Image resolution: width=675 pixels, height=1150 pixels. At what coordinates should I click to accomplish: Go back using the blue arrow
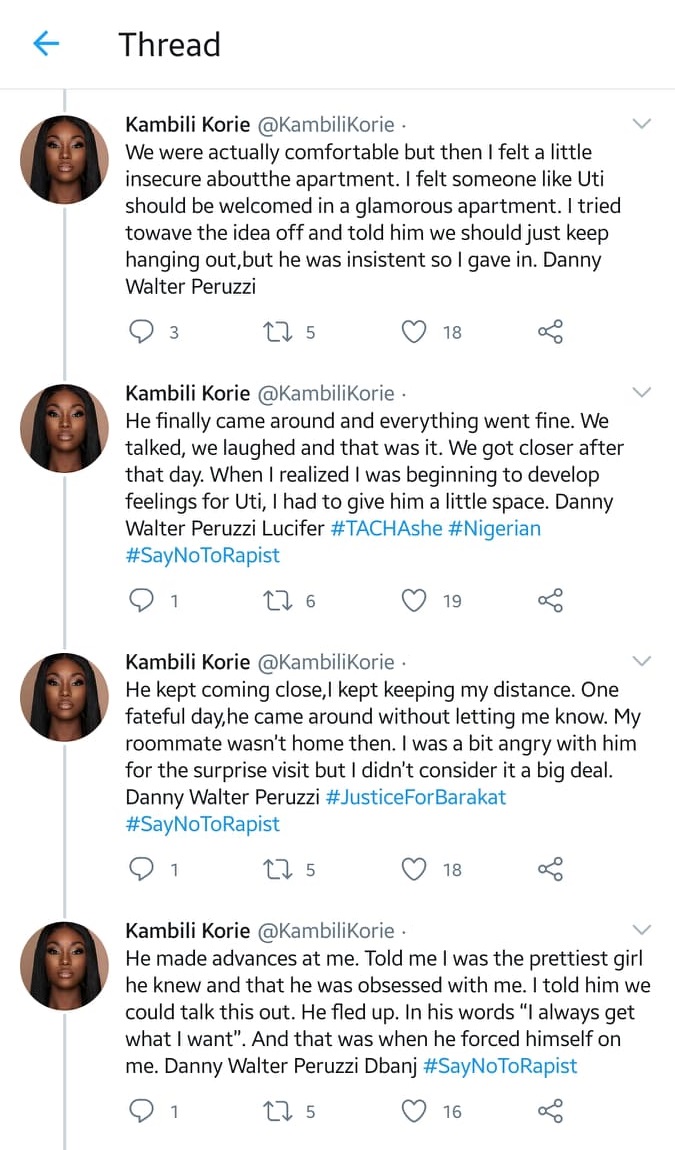(x=46, y=44)
